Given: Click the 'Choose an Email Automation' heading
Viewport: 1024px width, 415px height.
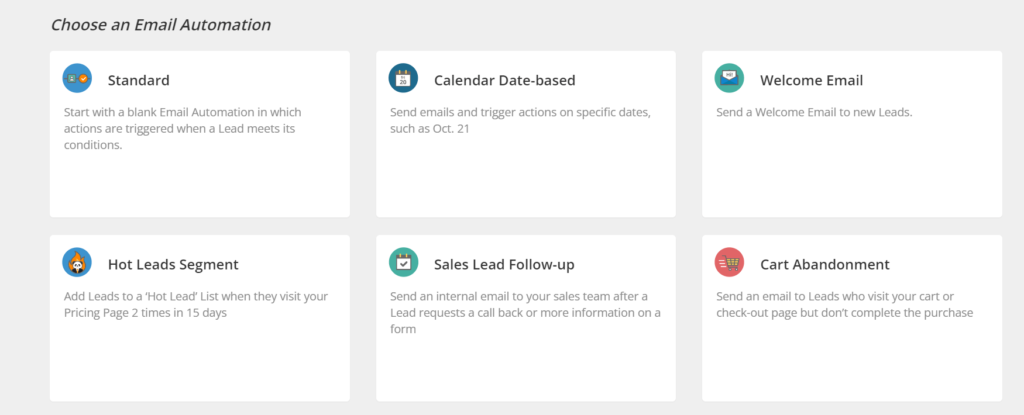Looking at the screenshot, I should pos(161,25).
